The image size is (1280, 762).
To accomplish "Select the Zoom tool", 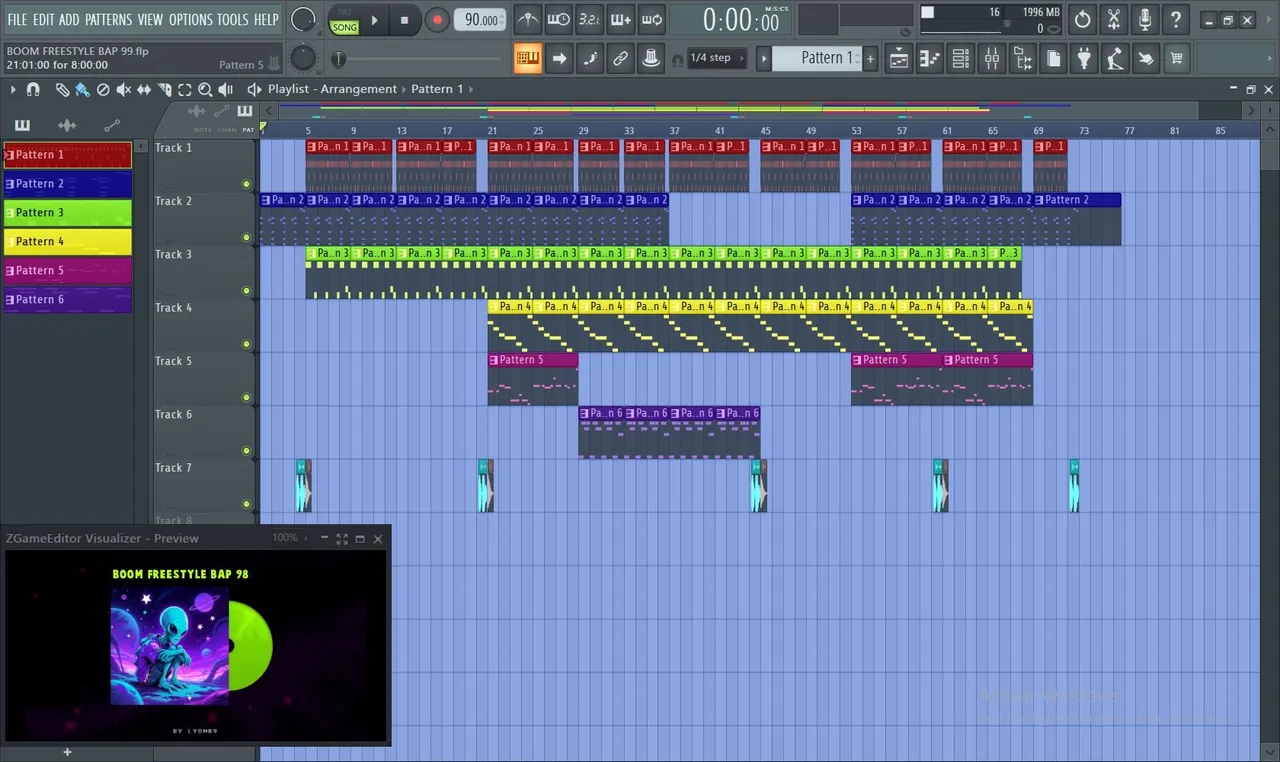I will point(205,90).
